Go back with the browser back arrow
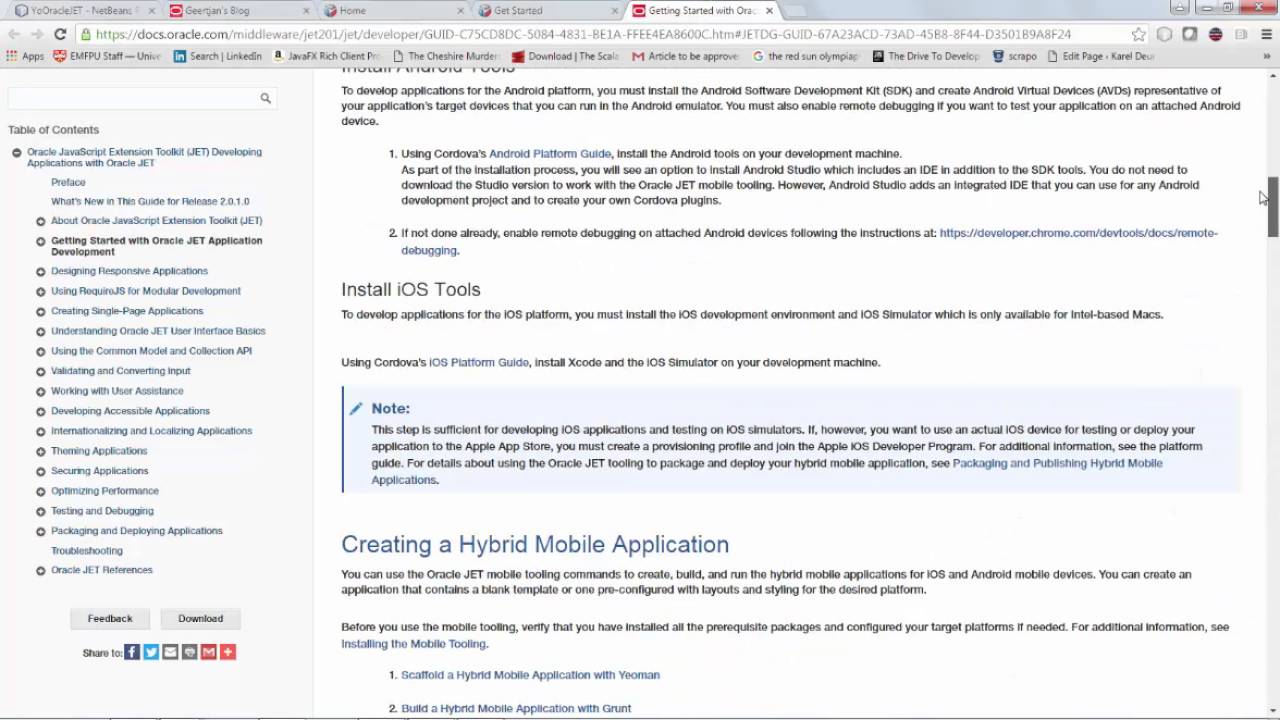Image resolution: width=1280 pixels, height=720 pixels. (13, 34)
